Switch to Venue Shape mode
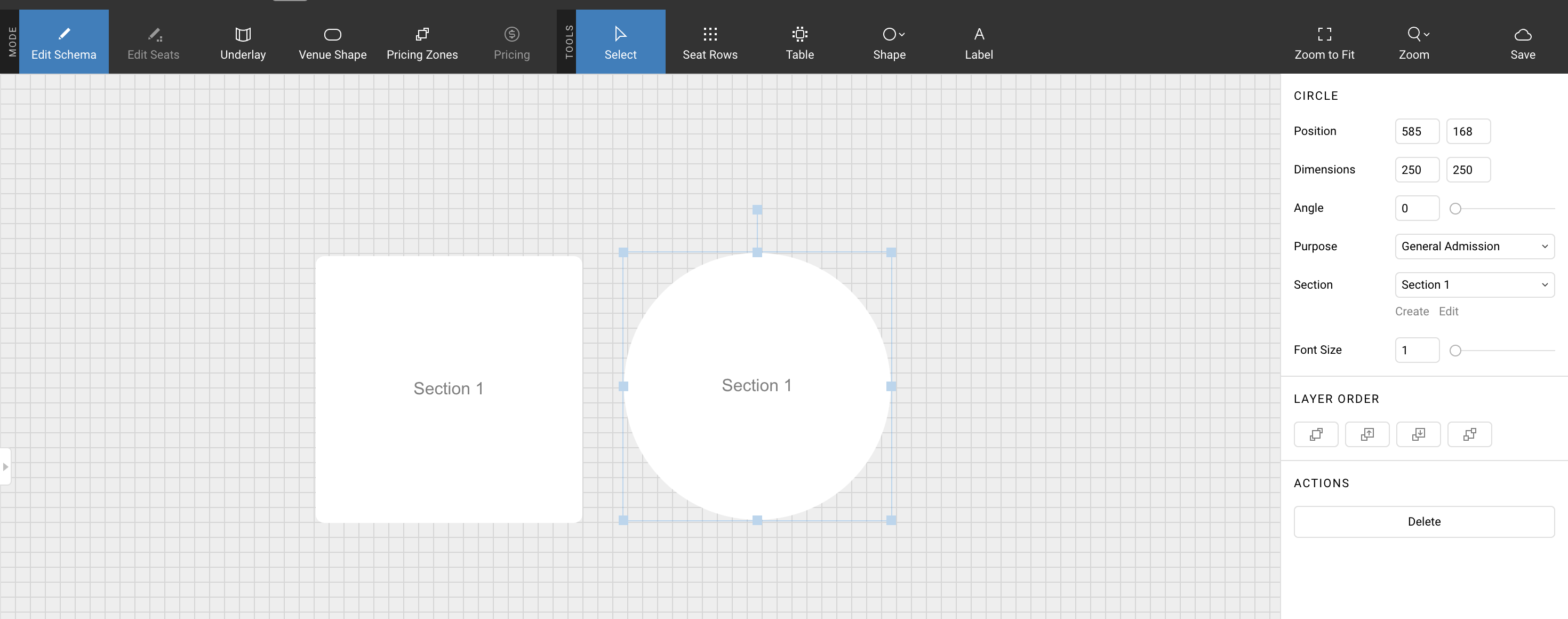1568x619 pixels. pos(332,42)
